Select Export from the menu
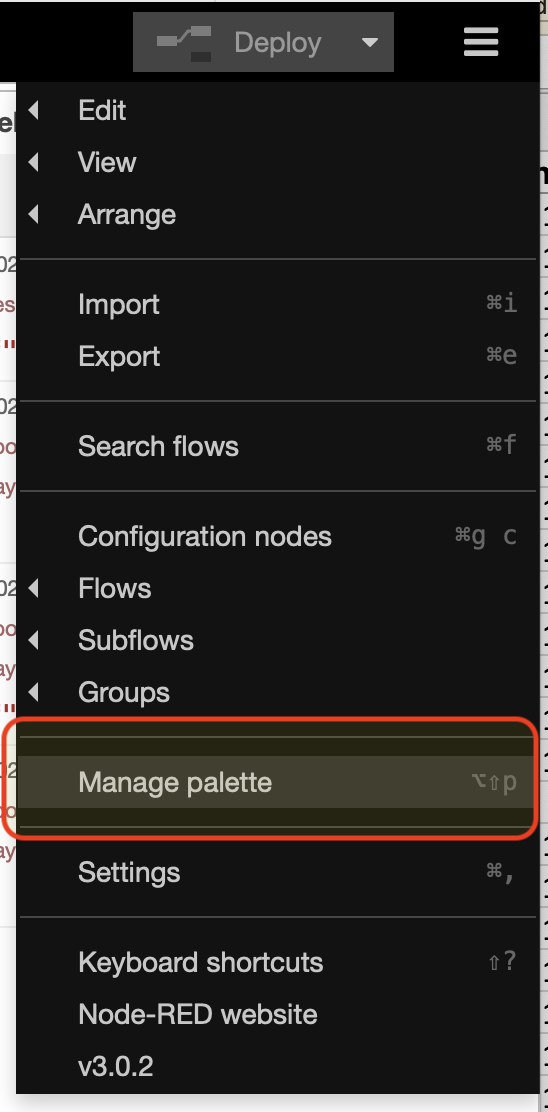This screenshot has width=548, height=1112. [276, 356]
